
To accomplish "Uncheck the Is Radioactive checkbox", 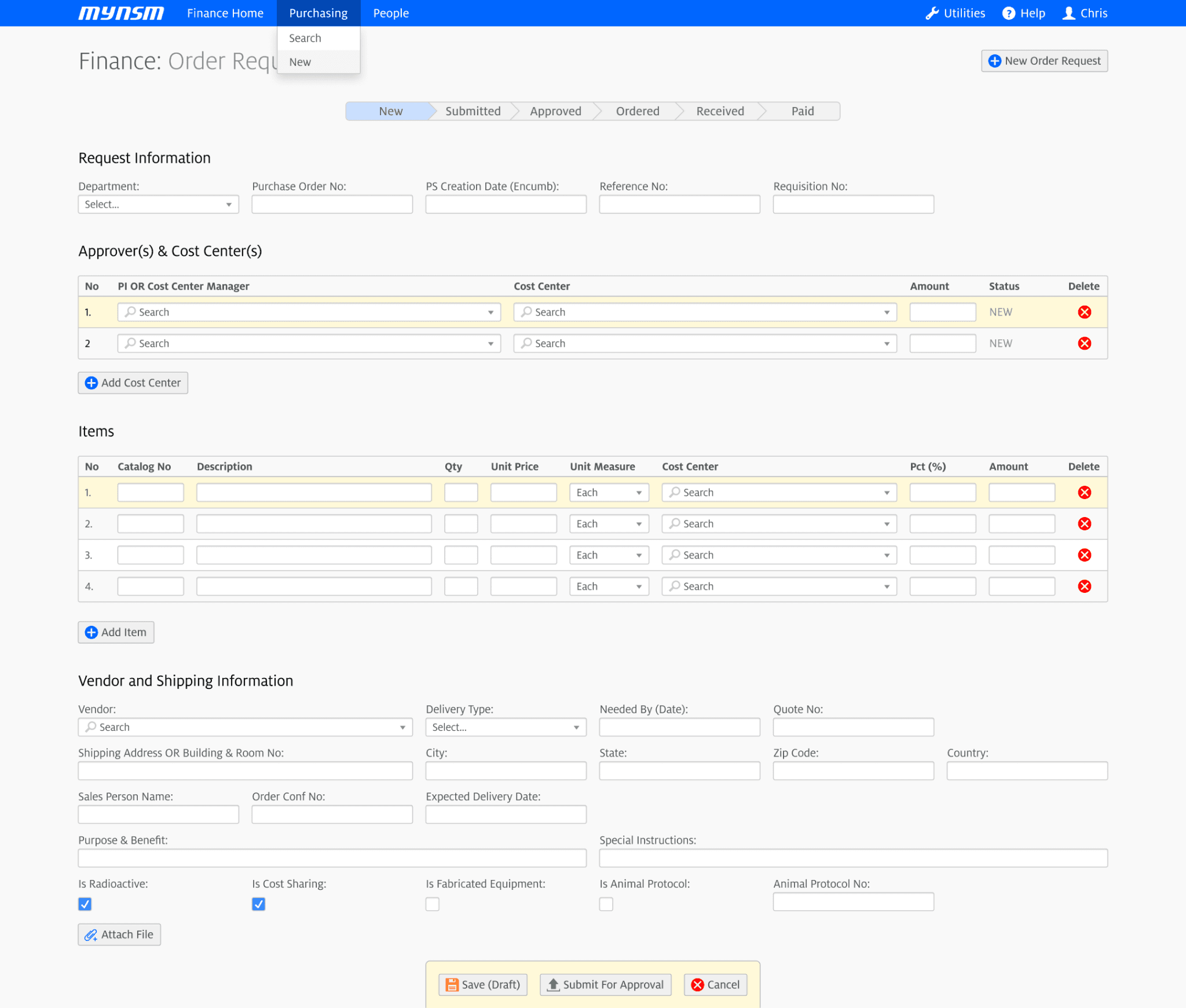I will coord(85,904).
